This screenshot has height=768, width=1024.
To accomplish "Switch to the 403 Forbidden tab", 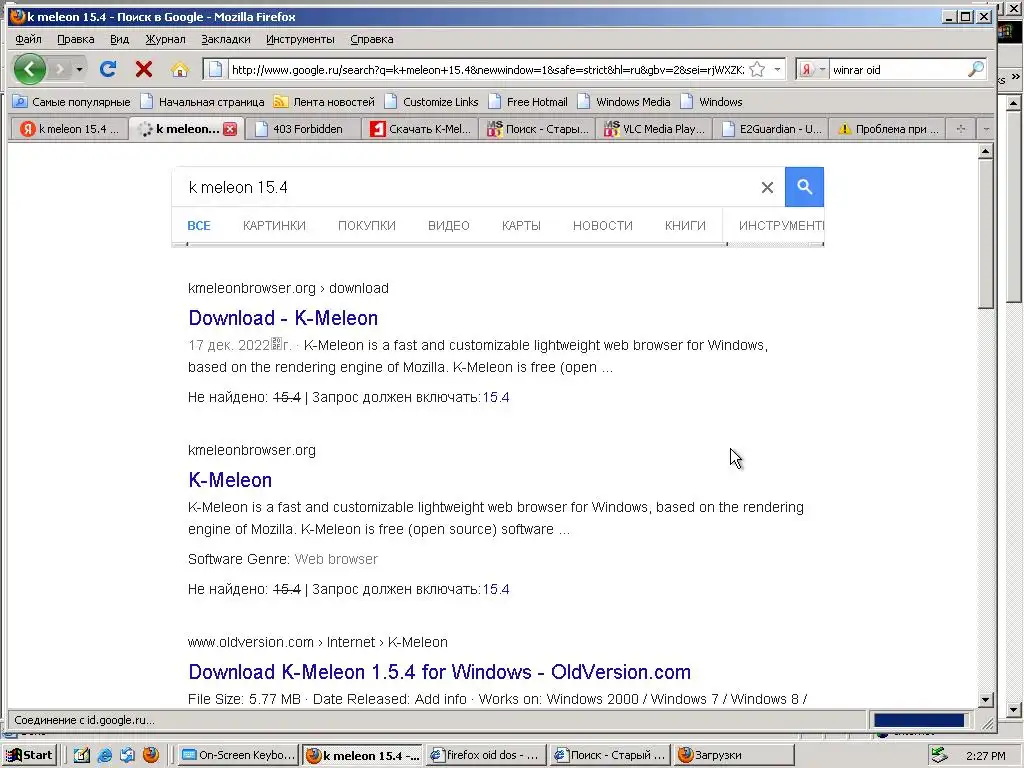I will click(x=304, y=129).
